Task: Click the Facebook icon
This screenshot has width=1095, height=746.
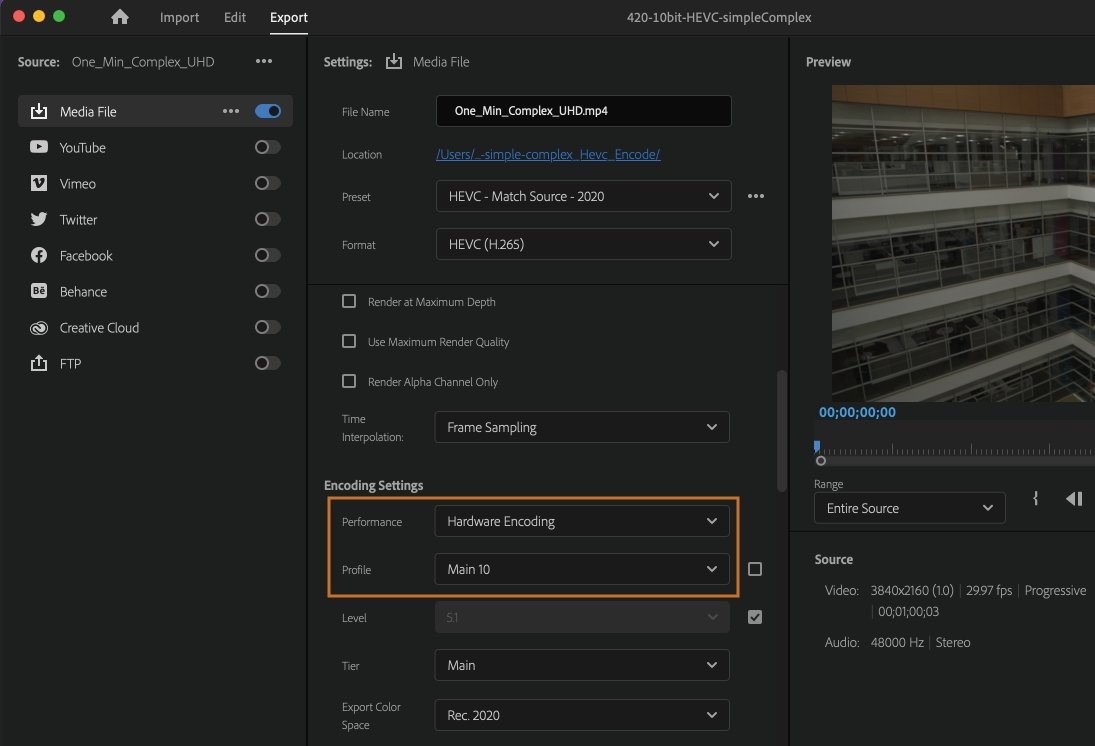Action: tap(39, 255)
